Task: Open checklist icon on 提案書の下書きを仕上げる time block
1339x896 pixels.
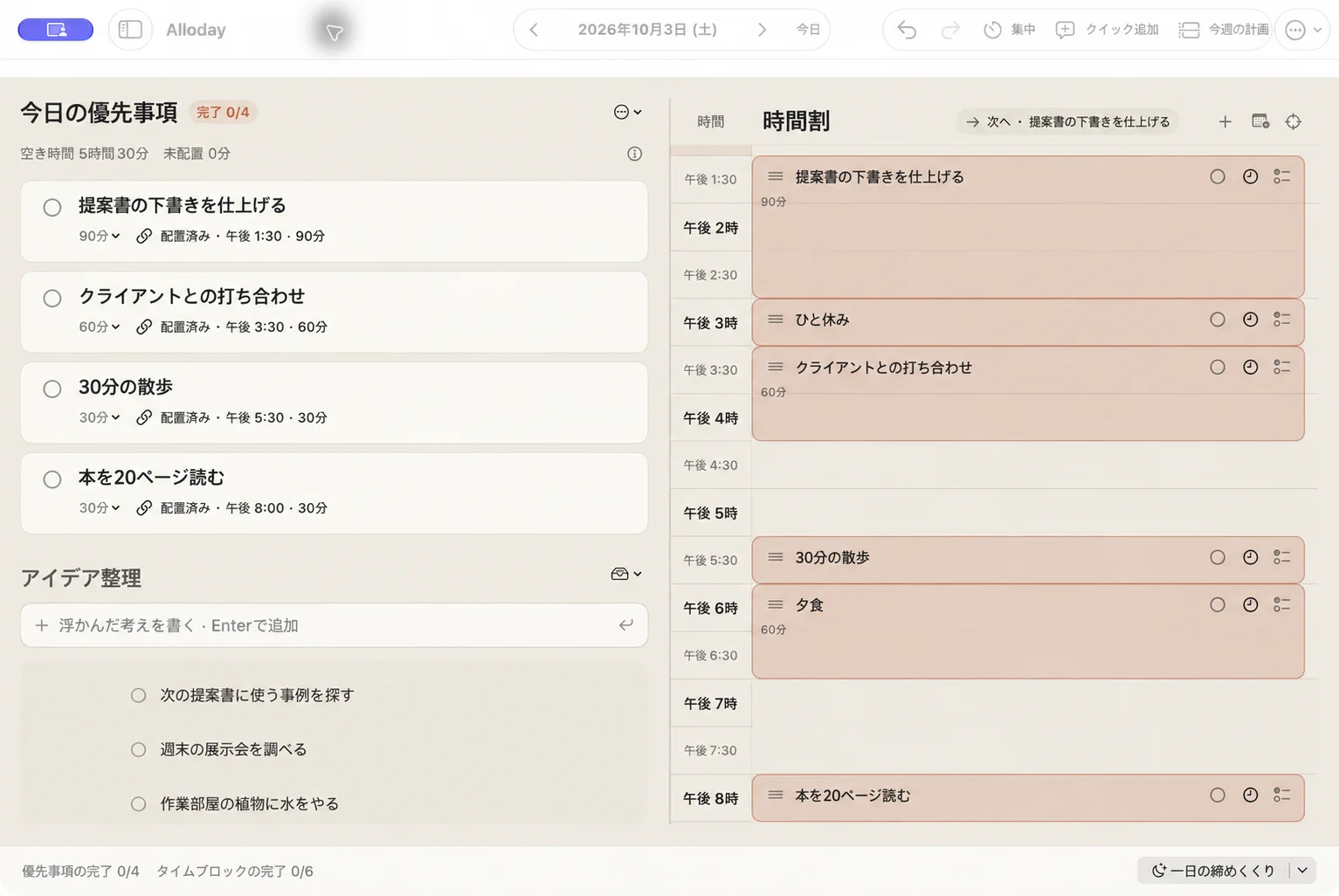Action: coord(1282,176)
